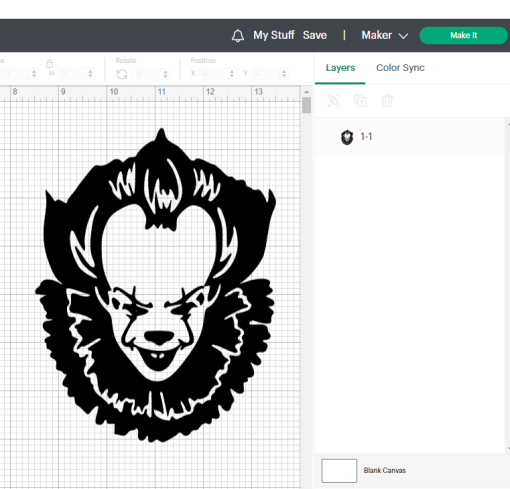Click the Position Y stepper arrows

[284, 74]
